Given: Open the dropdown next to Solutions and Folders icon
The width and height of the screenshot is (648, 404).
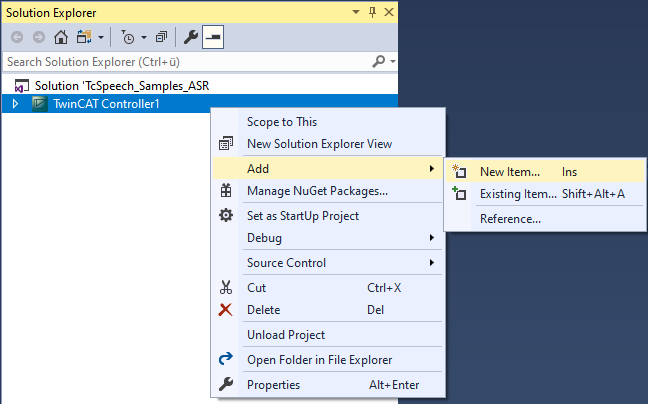Looking at the screenshot, I should pos(101,38).
